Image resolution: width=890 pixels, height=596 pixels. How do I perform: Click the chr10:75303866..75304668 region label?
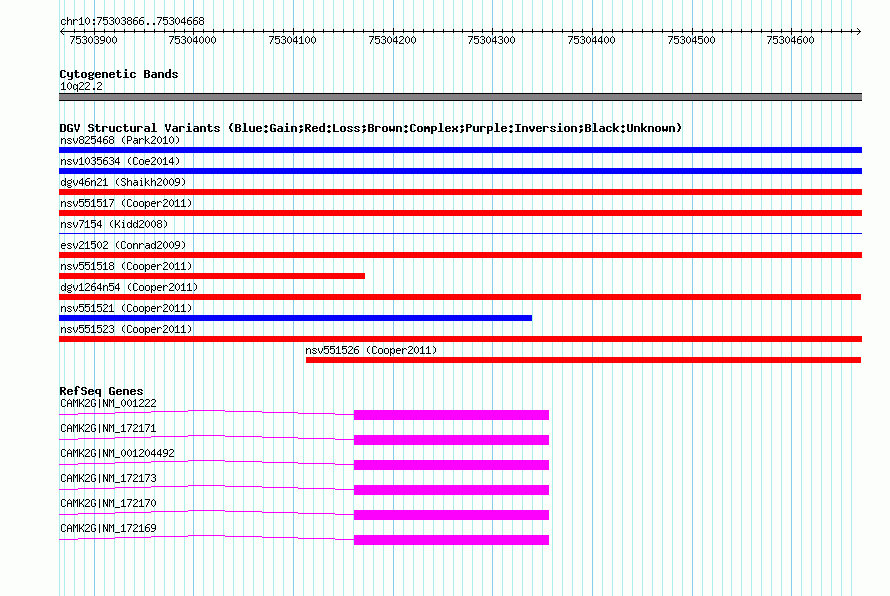tap(132, 21)
